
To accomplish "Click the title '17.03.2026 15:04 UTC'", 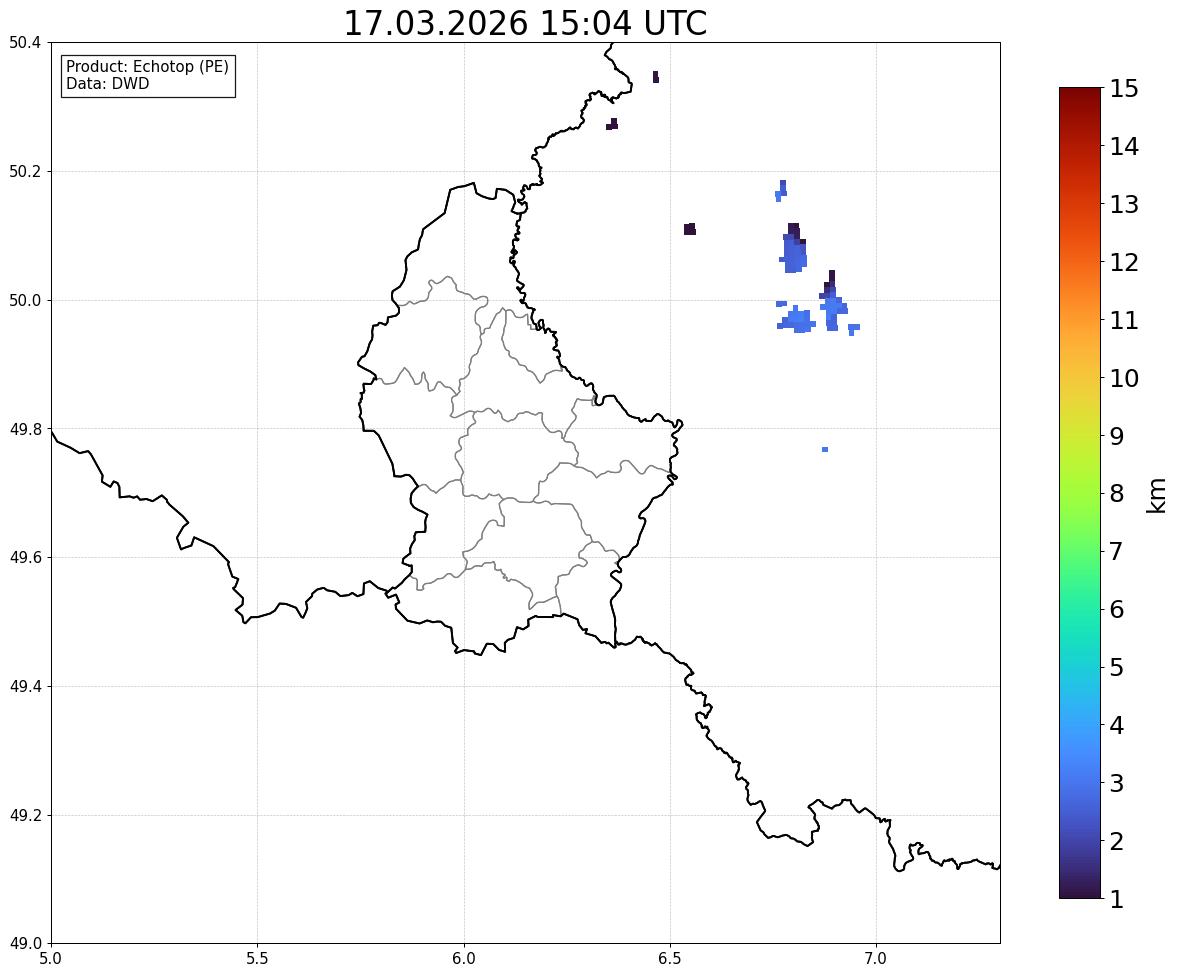I will (525, 23).
